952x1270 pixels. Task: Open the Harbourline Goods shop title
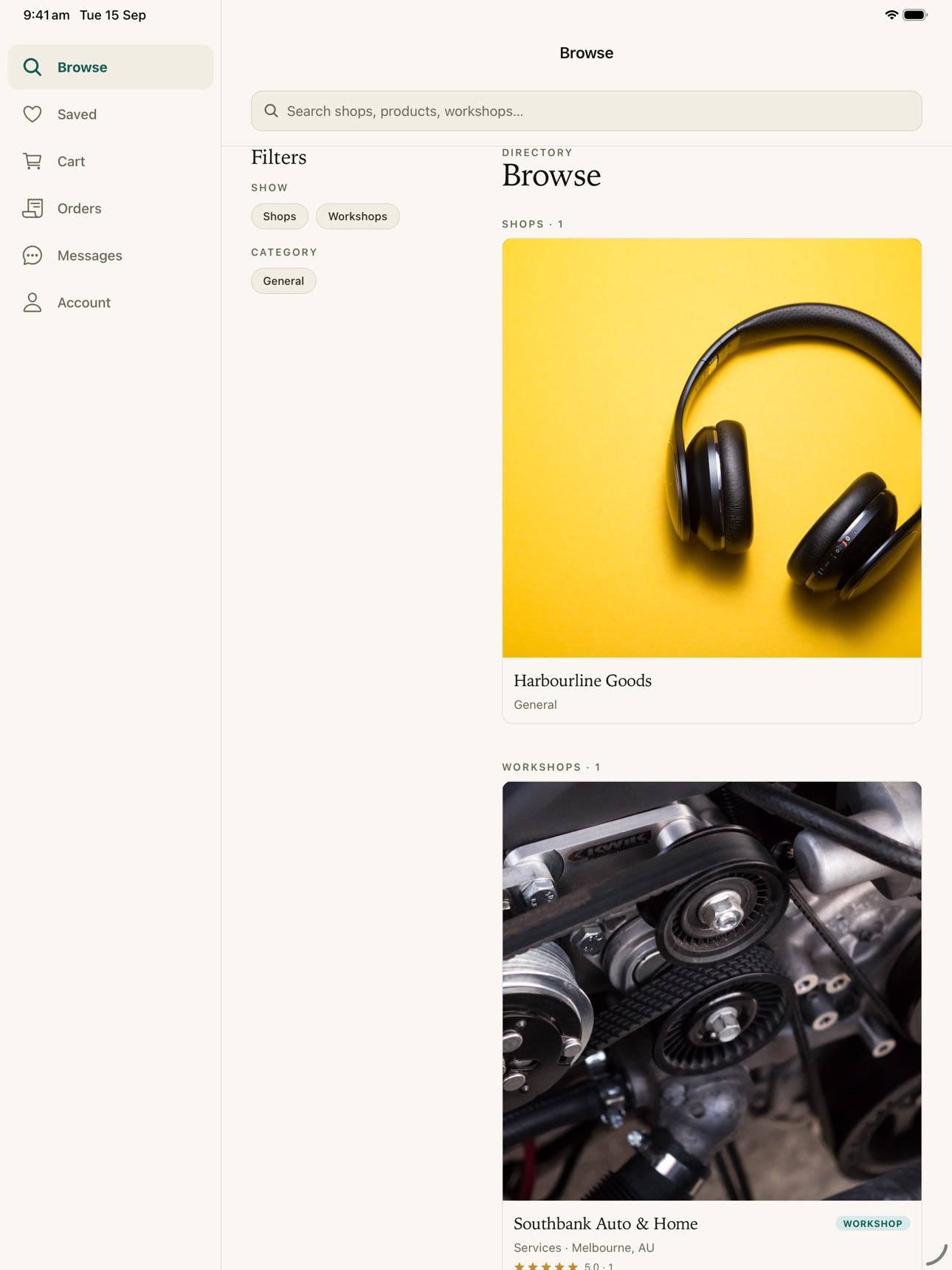coord(582,681)
